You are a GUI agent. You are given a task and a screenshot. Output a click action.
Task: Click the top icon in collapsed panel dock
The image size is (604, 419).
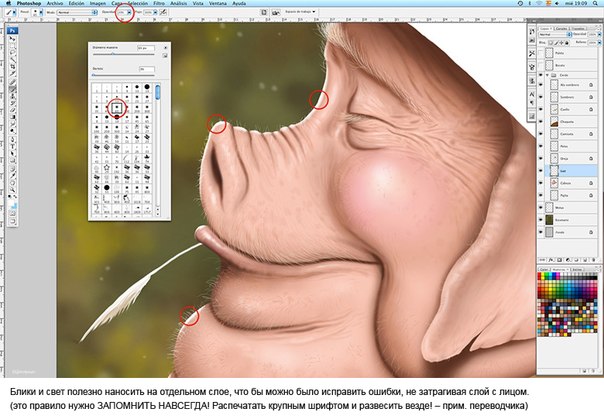[x=532, y=32]
